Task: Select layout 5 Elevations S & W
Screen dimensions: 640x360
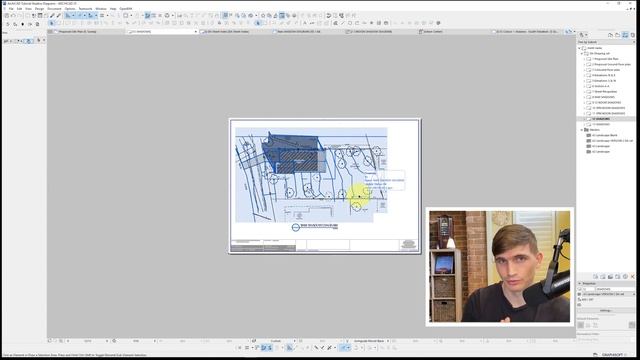Action: point(604,81)
